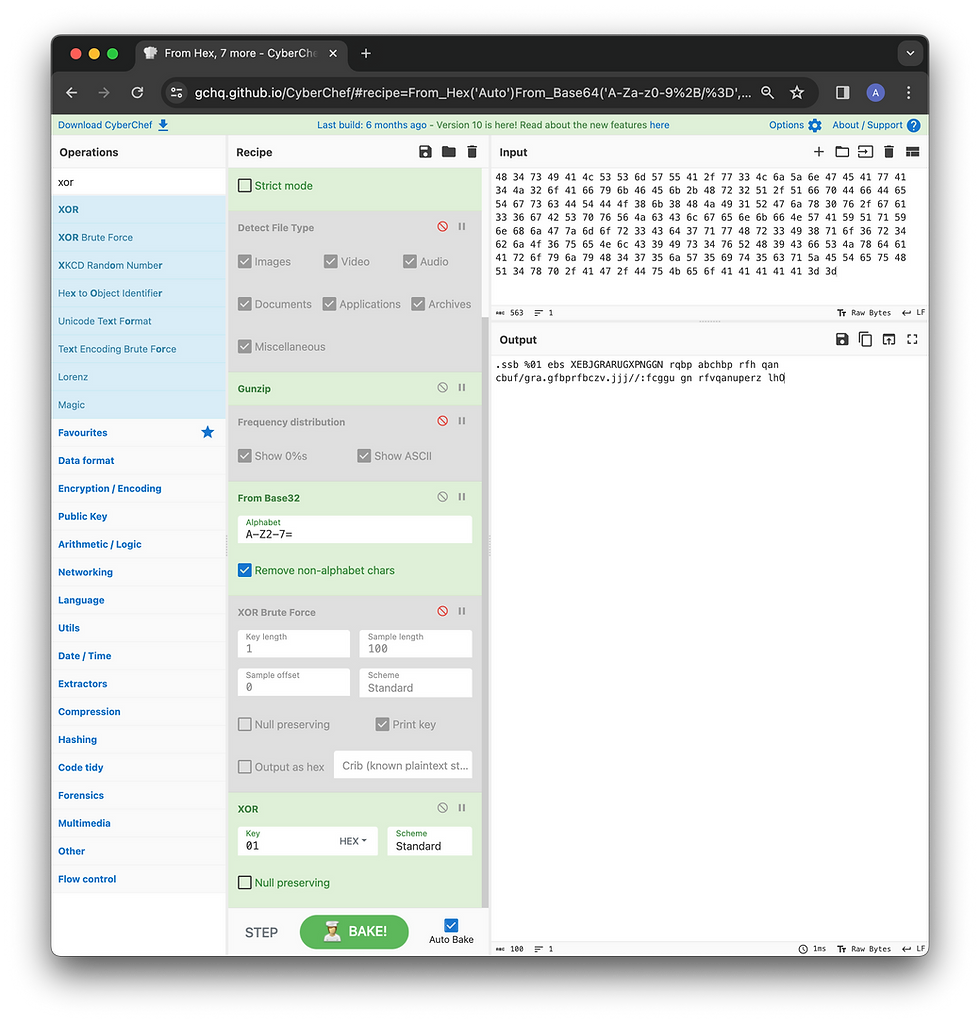Open the Forensics category
The height and width of the screenshot is (1024, 980).
pos(81,795)
